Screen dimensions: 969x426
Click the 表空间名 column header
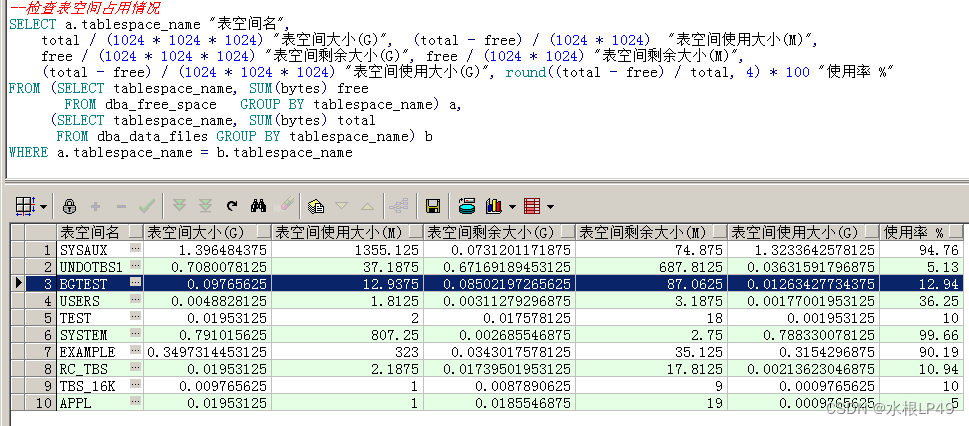click(100, 232)
